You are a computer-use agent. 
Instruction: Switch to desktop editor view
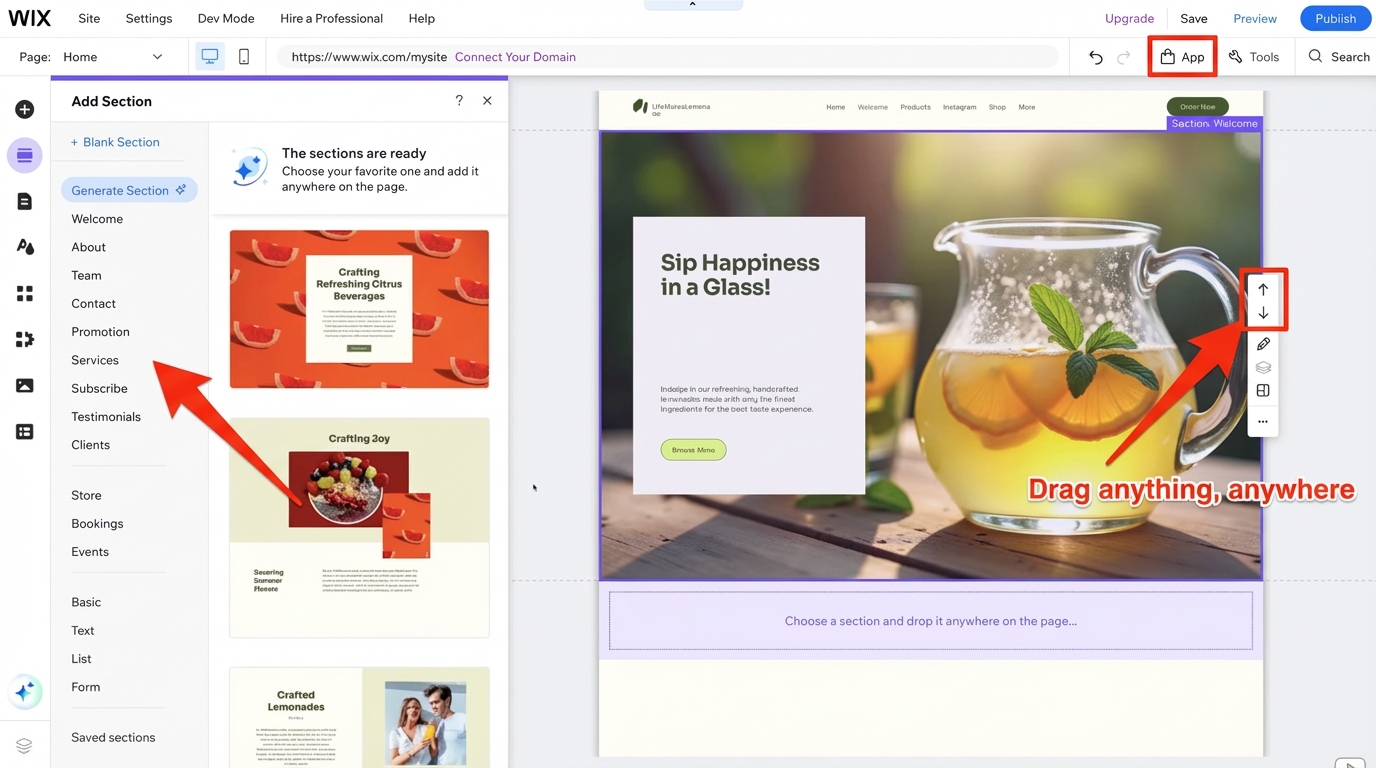point(209,56)
